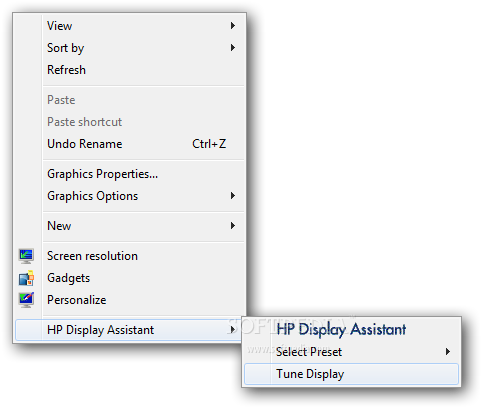This screenshot has width=482, height=408.
Task: Click the HP Display Assistant submenu header
Action: 341,330
